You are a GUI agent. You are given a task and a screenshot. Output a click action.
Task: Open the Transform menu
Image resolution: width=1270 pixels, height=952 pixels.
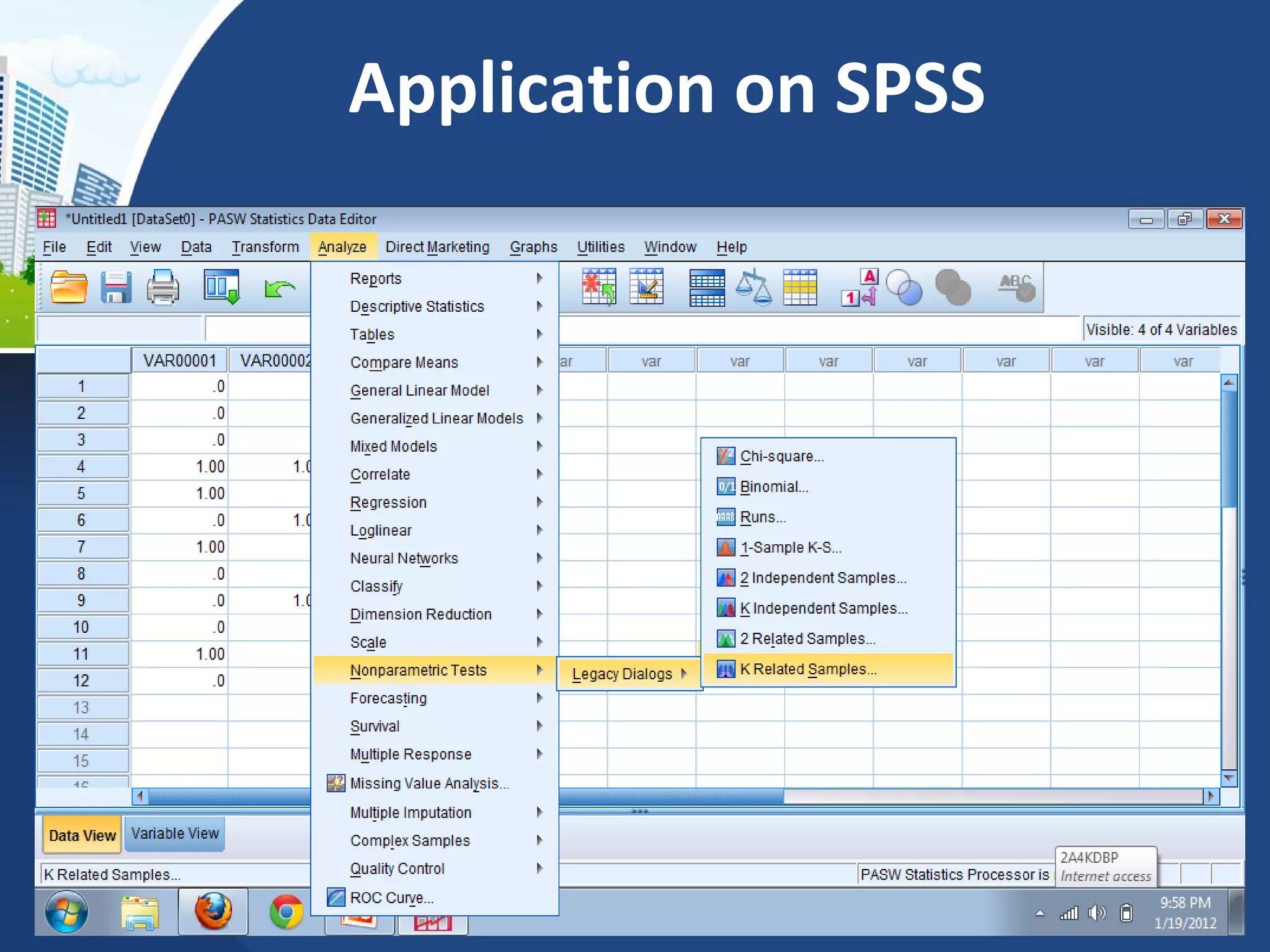(x=265, y=247)
